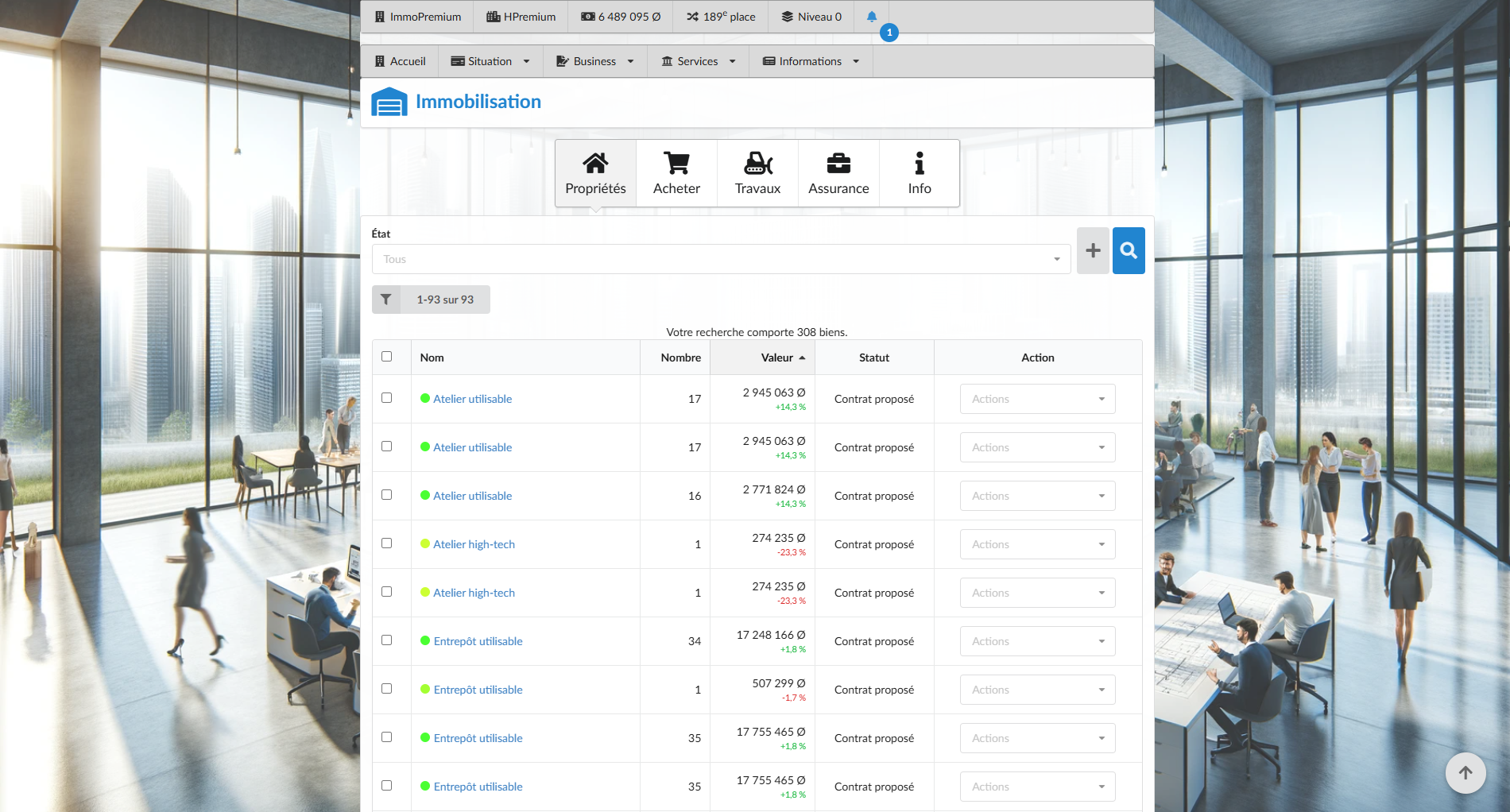The width and height of the screenshot is (1510, 812).
Task: Check the first Atelier high-tech row checkbox
Action: tap(387, 543)
